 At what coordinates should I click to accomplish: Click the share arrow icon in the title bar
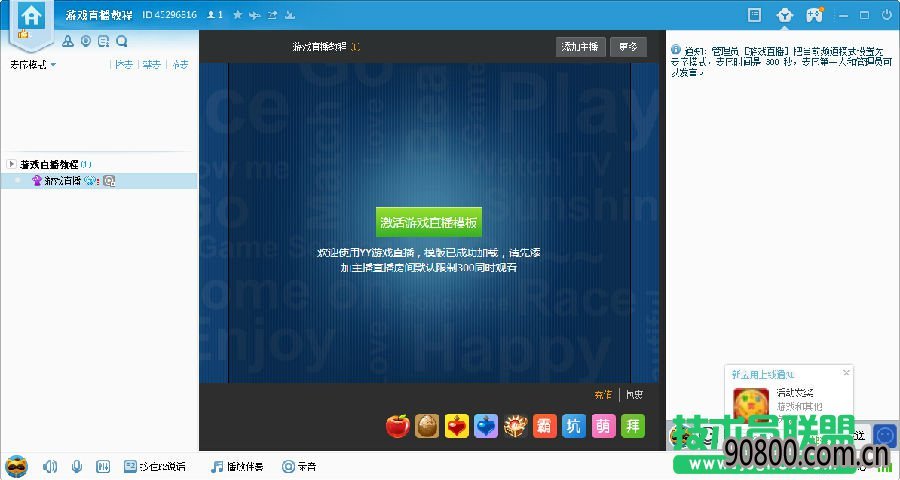(273, 15)
